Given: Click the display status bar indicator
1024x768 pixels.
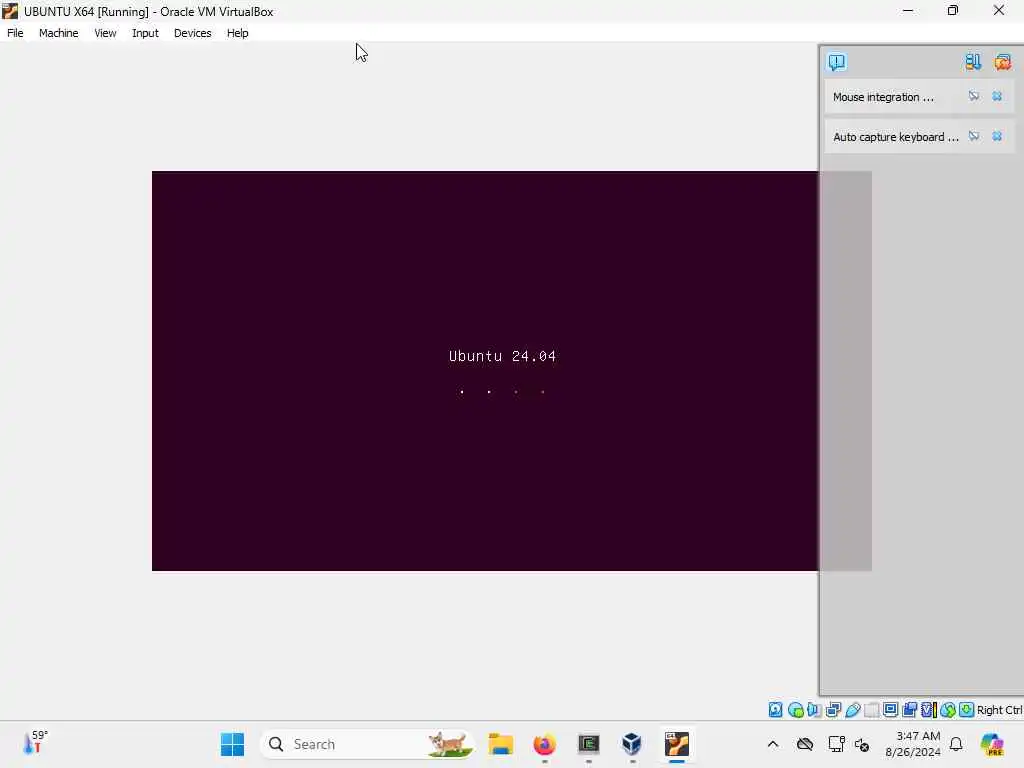Looking at the screenshot, I should (890, 710).
